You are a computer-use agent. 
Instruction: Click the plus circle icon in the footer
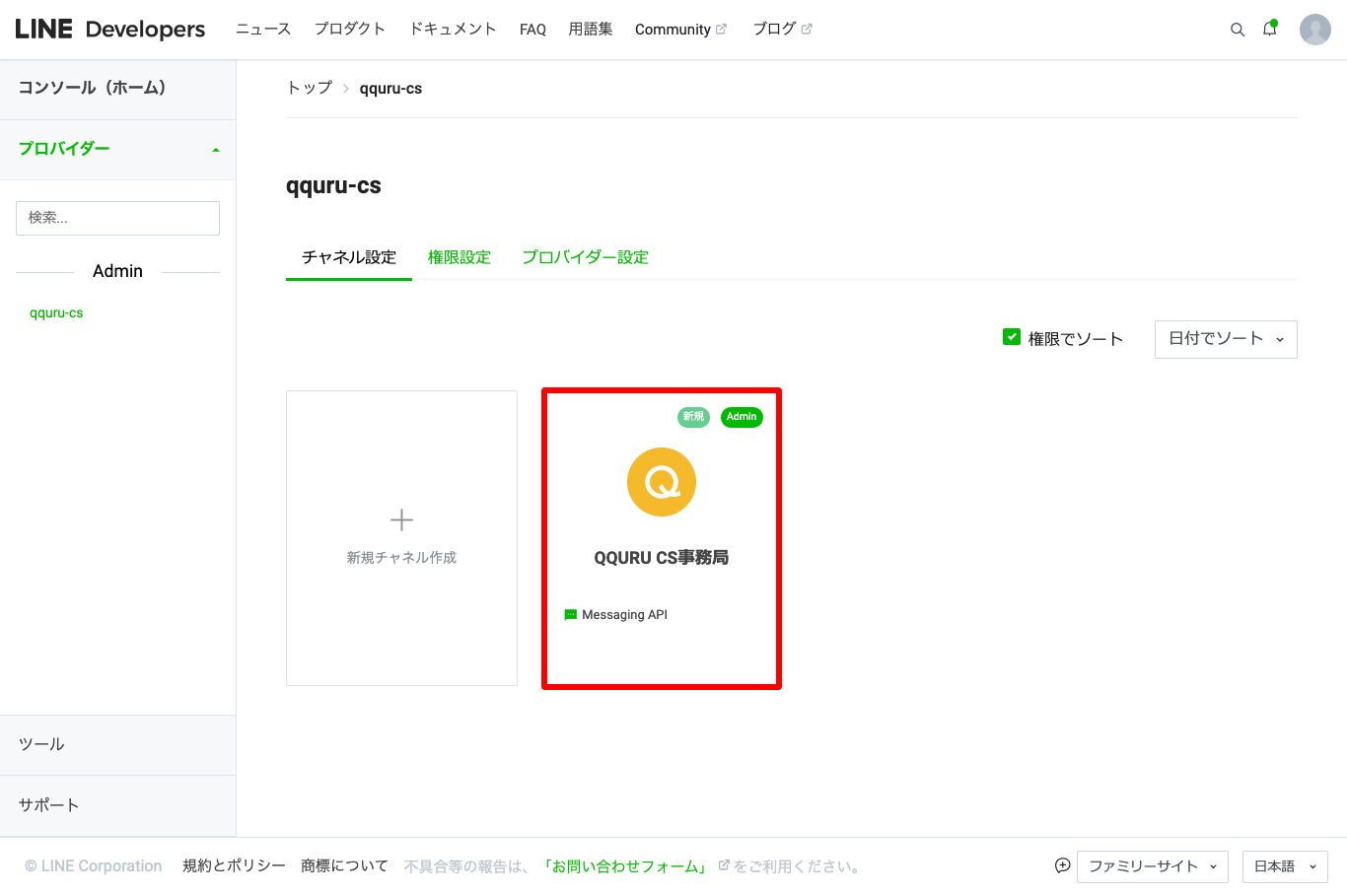pos(1062,865)
